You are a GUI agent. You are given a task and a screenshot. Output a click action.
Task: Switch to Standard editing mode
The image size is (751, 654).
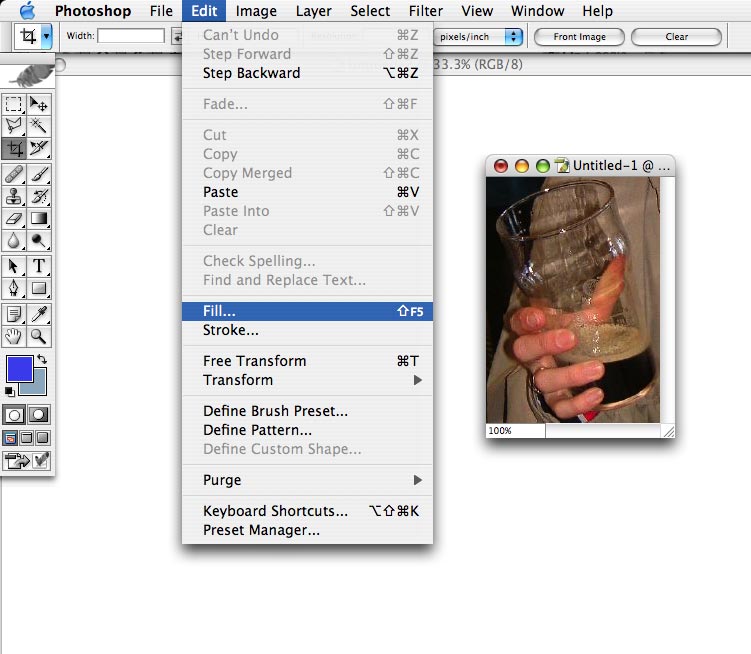click(x=14, y=415)
